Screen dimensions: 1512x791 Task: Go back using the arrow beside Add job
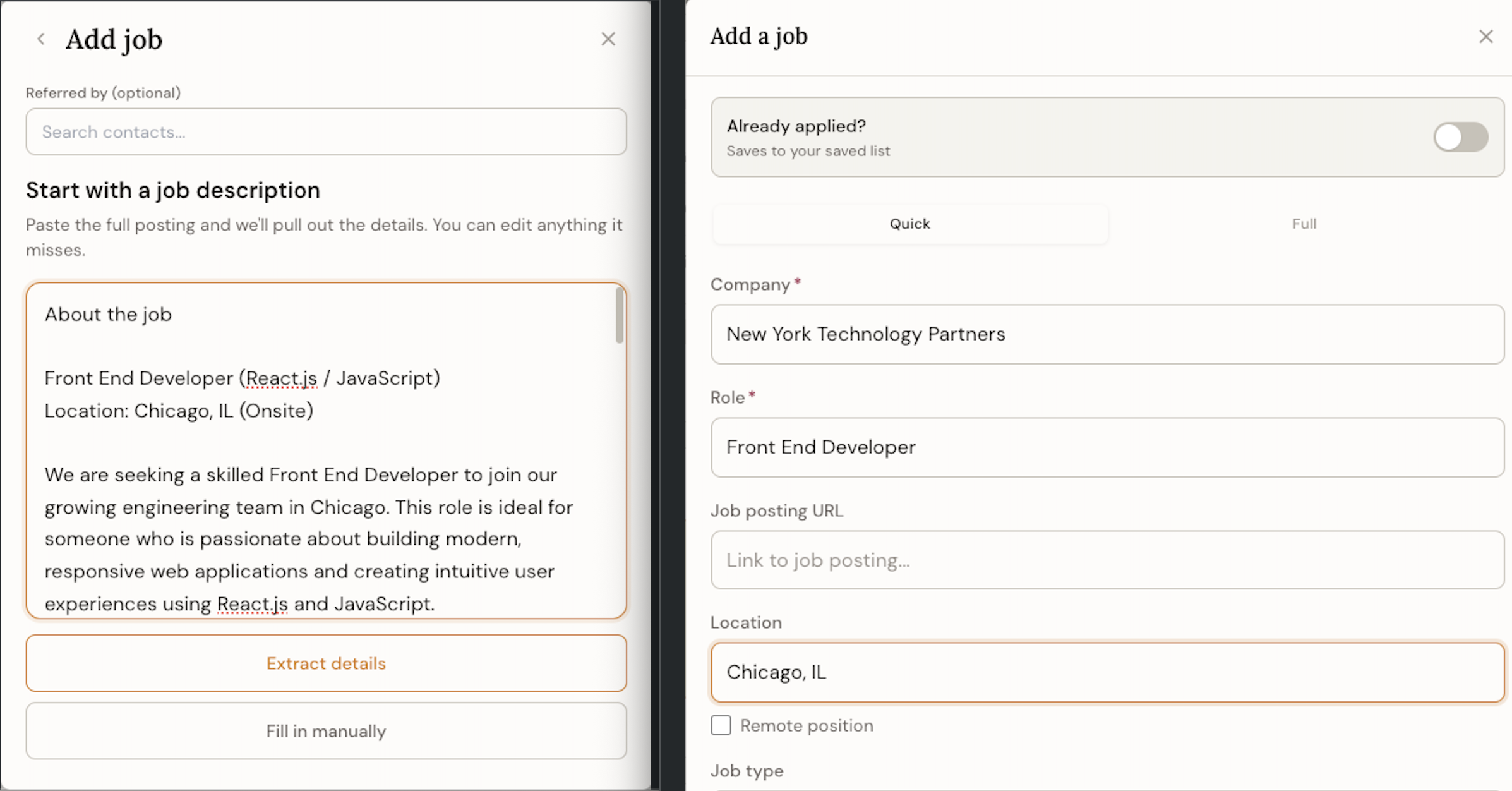pos(41,39)
